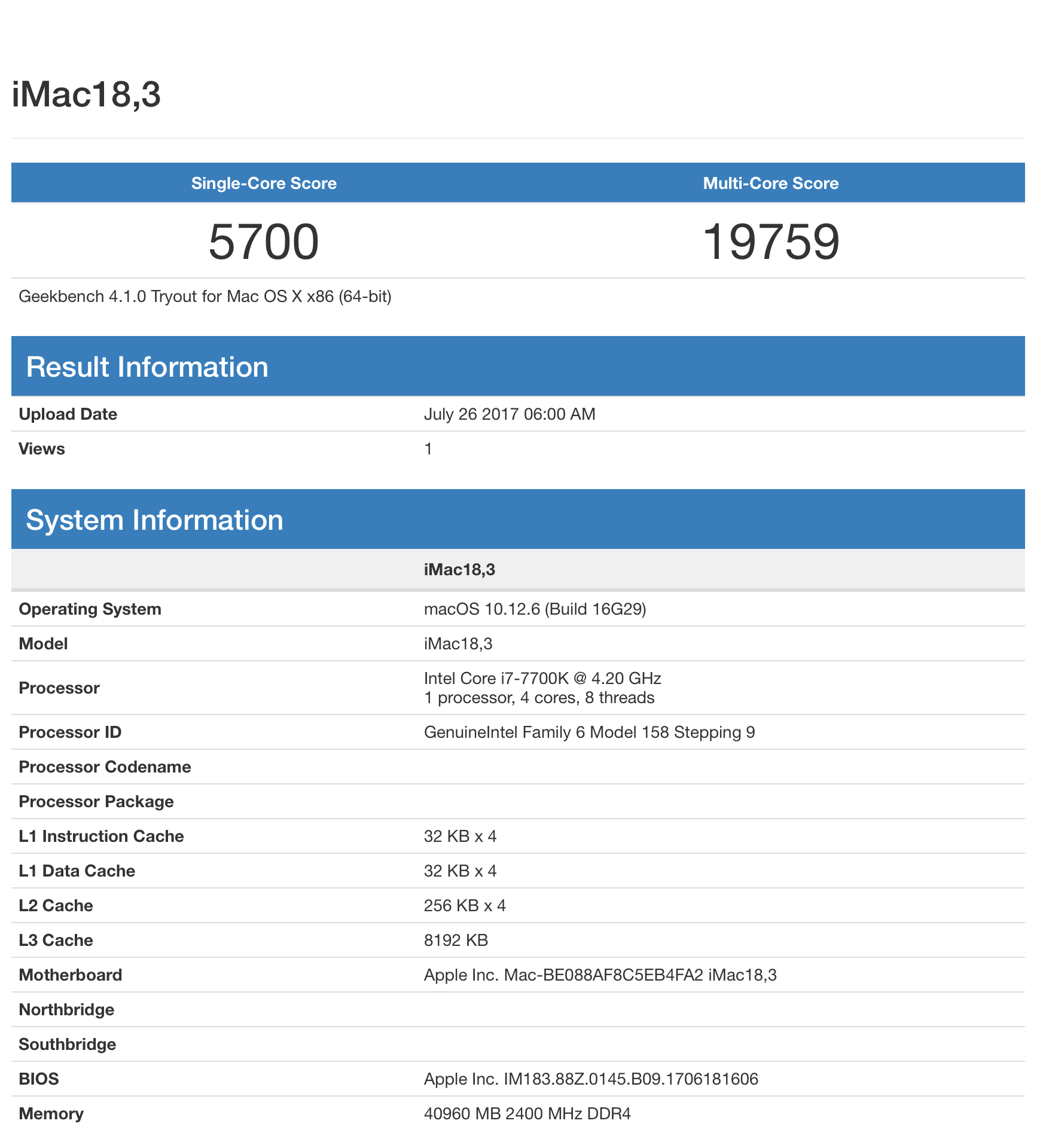Click the Processor Package label

(x=96, y=801)
